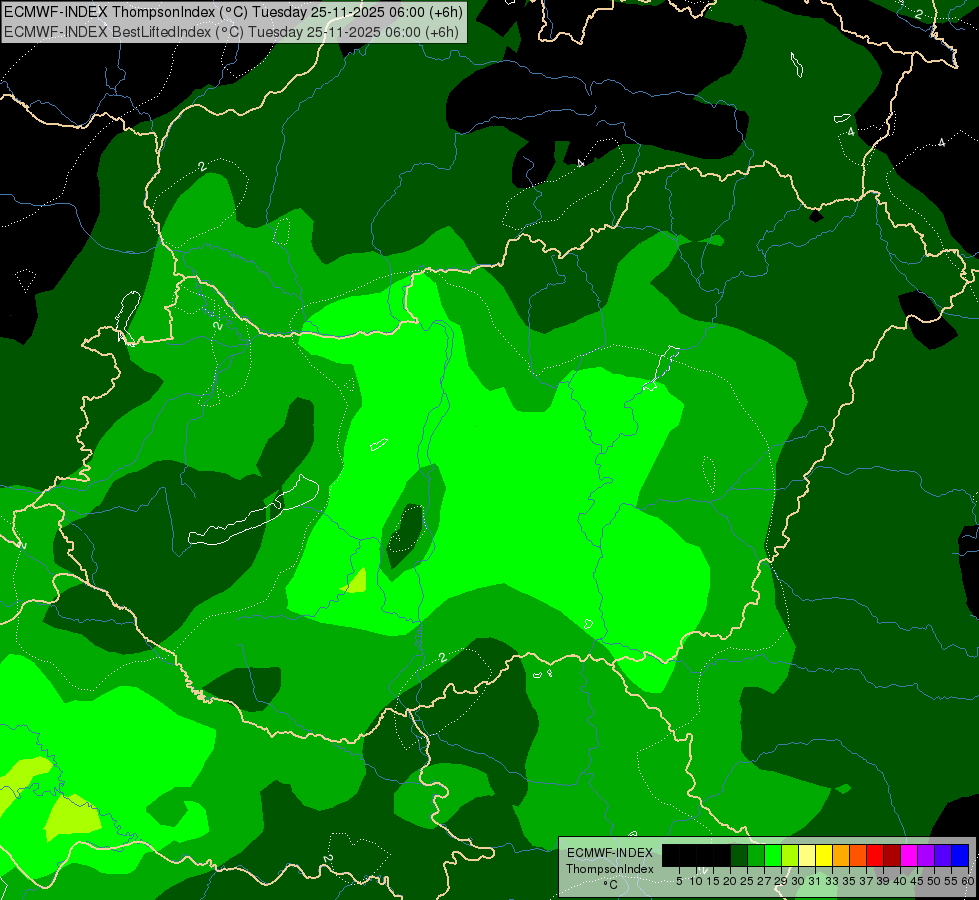Pick the dark red 39–40 legend swatch

[x=892, y=855]
